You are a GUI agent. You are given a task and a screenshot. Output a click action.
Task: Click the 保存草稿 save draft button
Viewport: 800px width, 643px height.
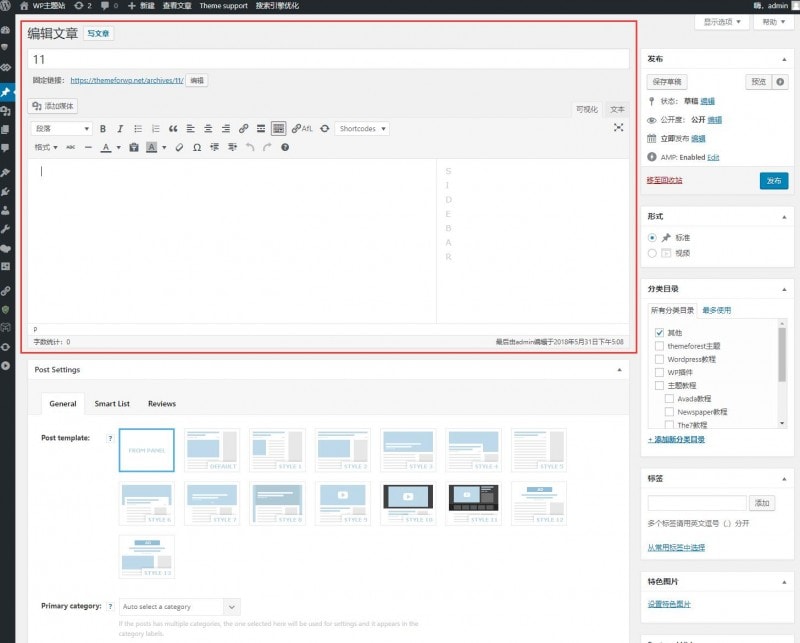pos(667,82)
